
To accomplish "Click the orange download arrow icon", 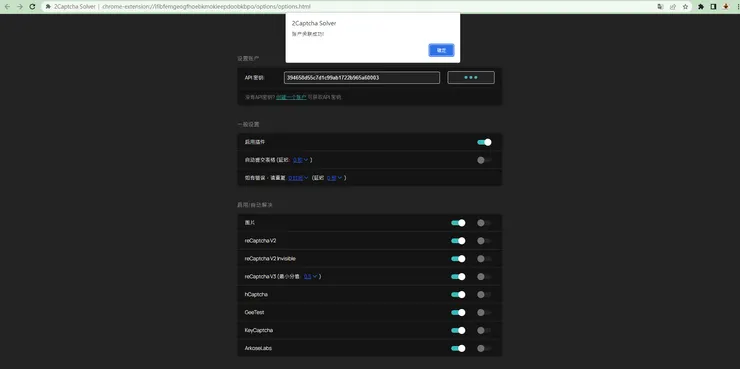I will point(726,7).
